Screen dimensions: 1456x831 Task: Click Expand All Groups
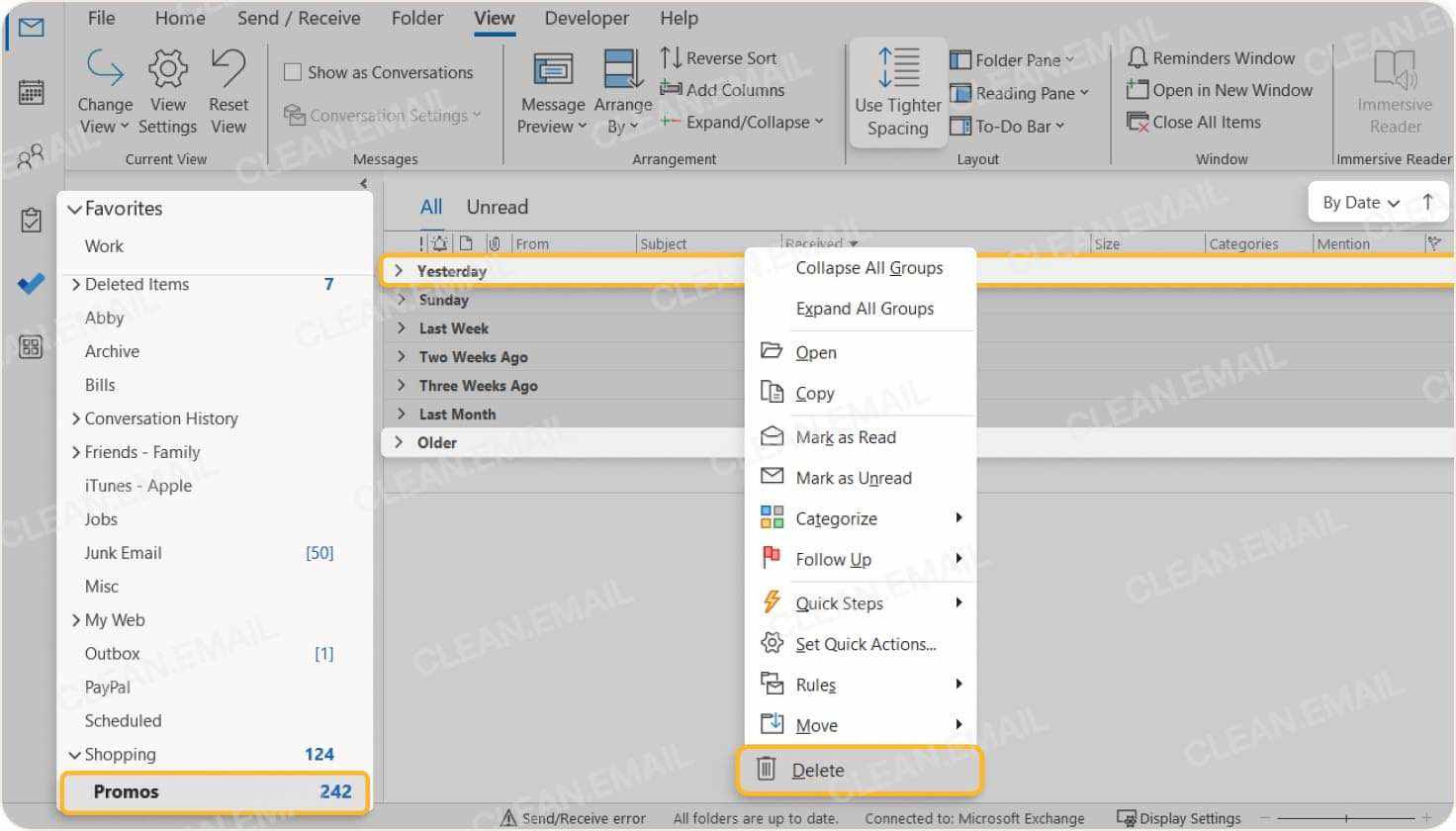[x=864, y=308]
